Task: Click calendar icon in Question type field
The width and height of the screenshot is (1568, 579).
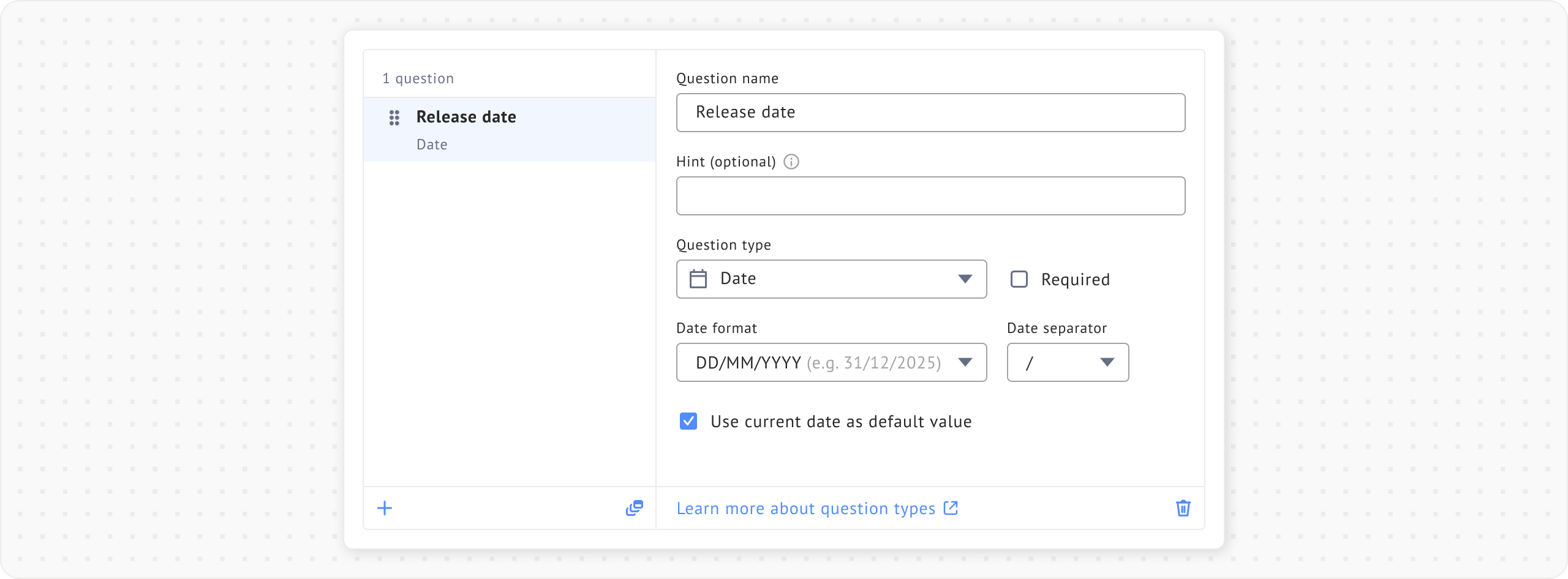Action: [698, 279]
